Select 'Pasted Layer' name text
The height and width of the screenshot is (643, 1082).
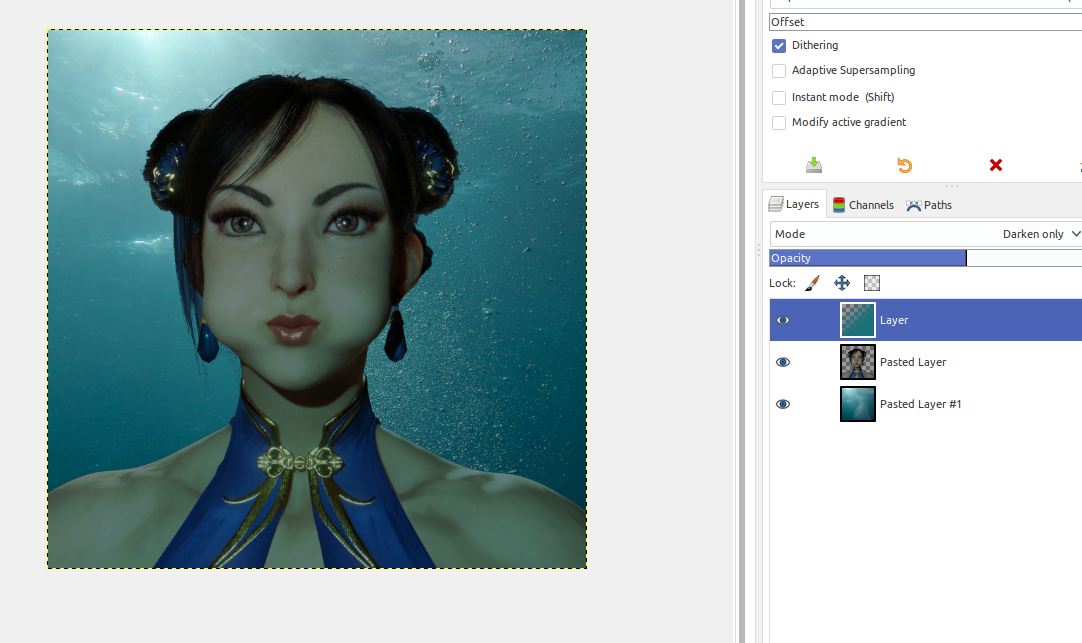(x=913, y=362)
